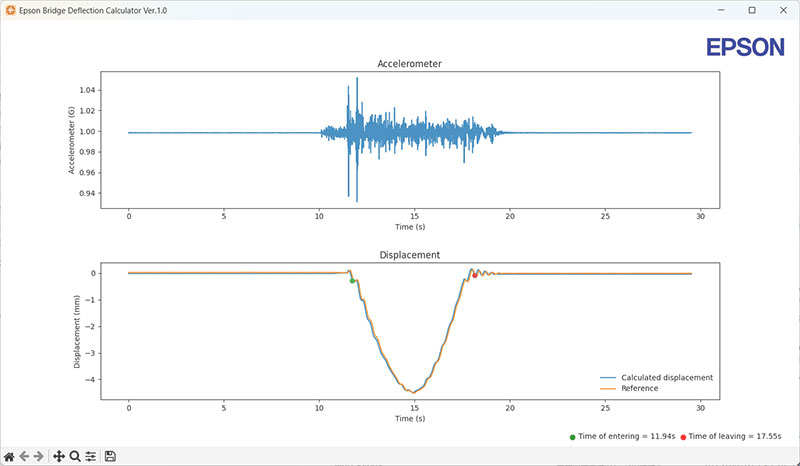The width and height of the screenshot is (800, 466).
Task: Click the Calculated displacement legend entry
Action: [667, 377]
